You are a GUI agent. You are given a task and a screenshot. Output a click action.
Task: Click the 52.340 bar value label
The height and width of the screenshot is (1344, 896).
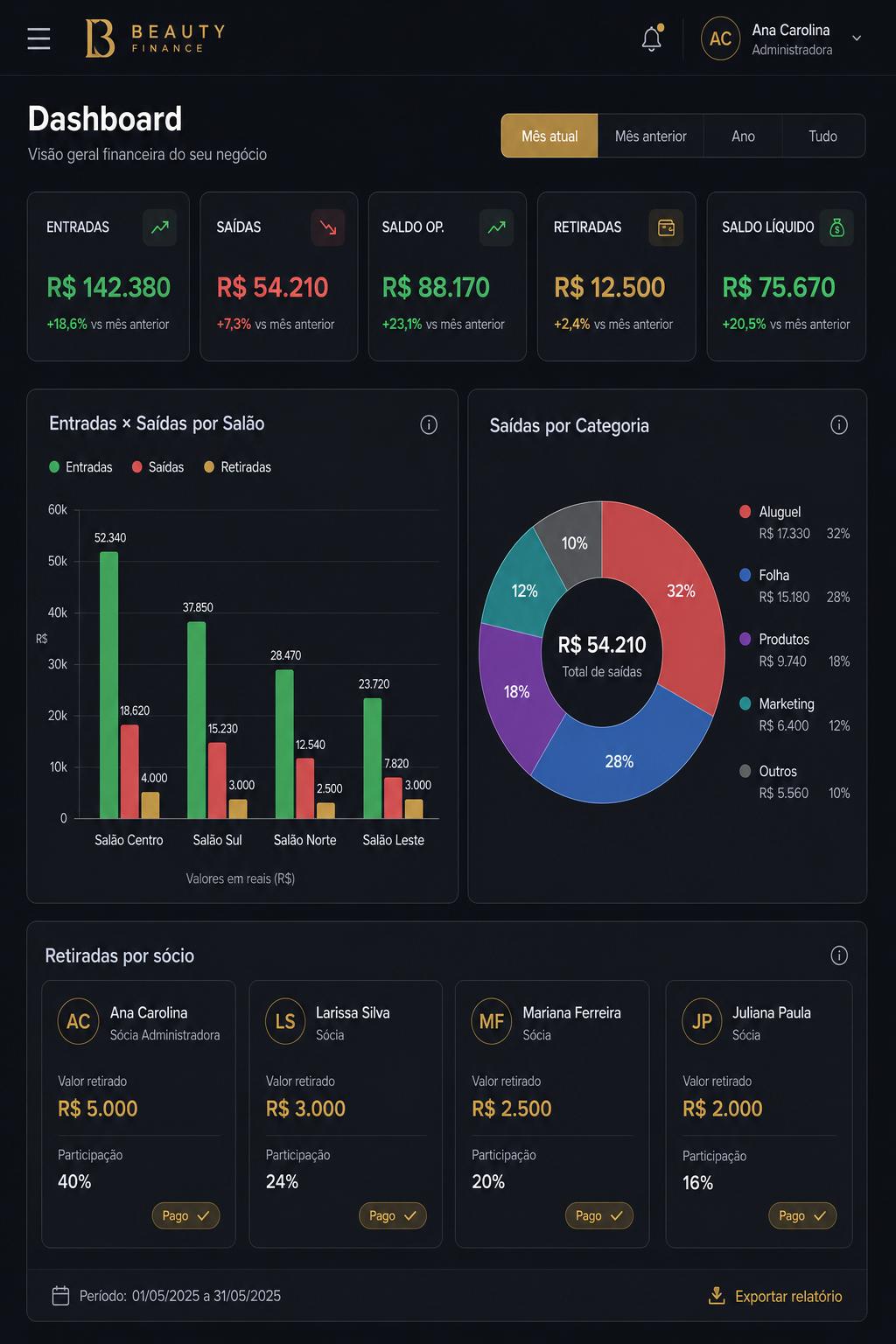(x=110, y=538)
